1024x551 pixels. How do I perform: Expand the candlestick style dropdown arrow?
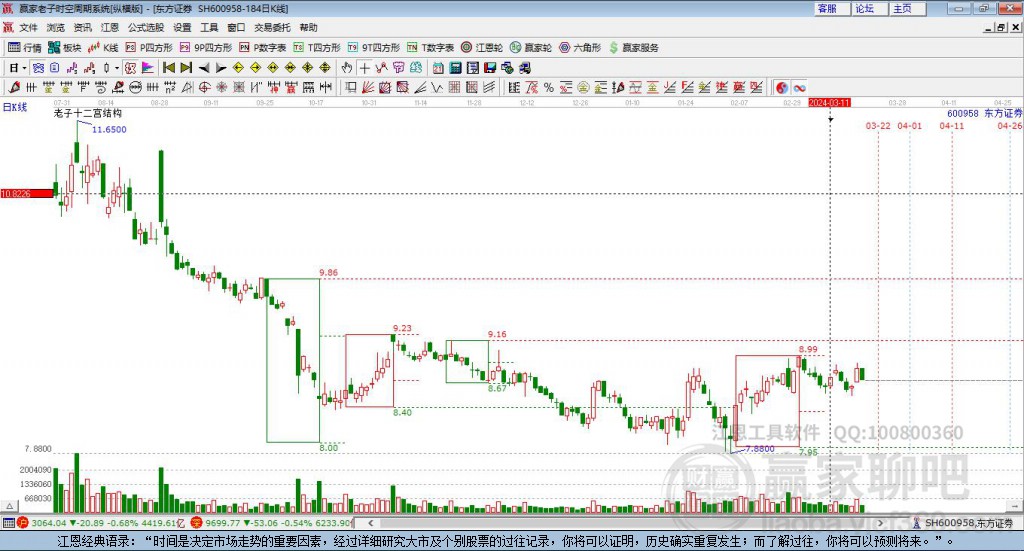[117, 68]
